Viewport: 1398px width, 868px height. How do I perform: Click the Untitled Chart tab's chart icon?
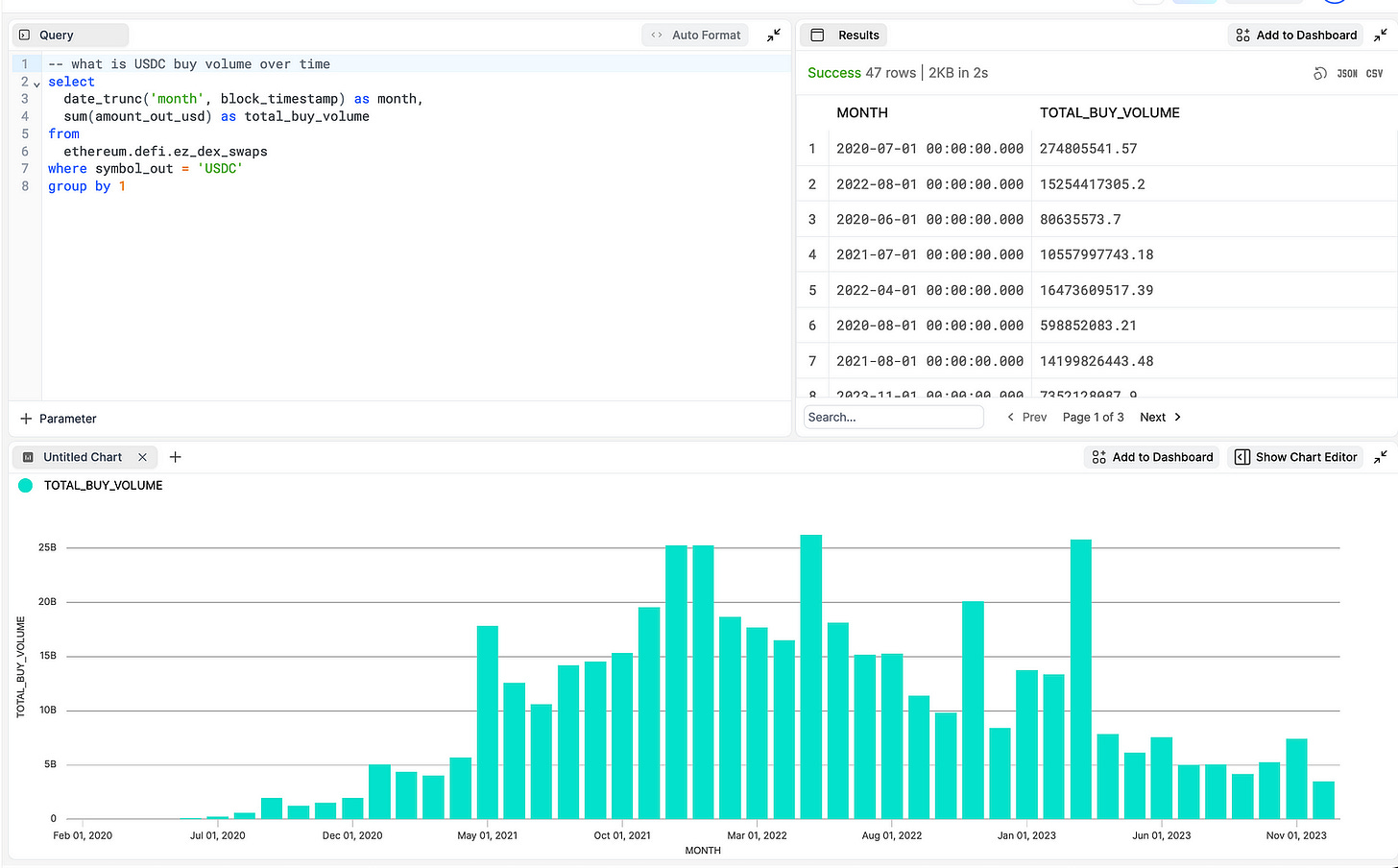(x=28, y=457)
